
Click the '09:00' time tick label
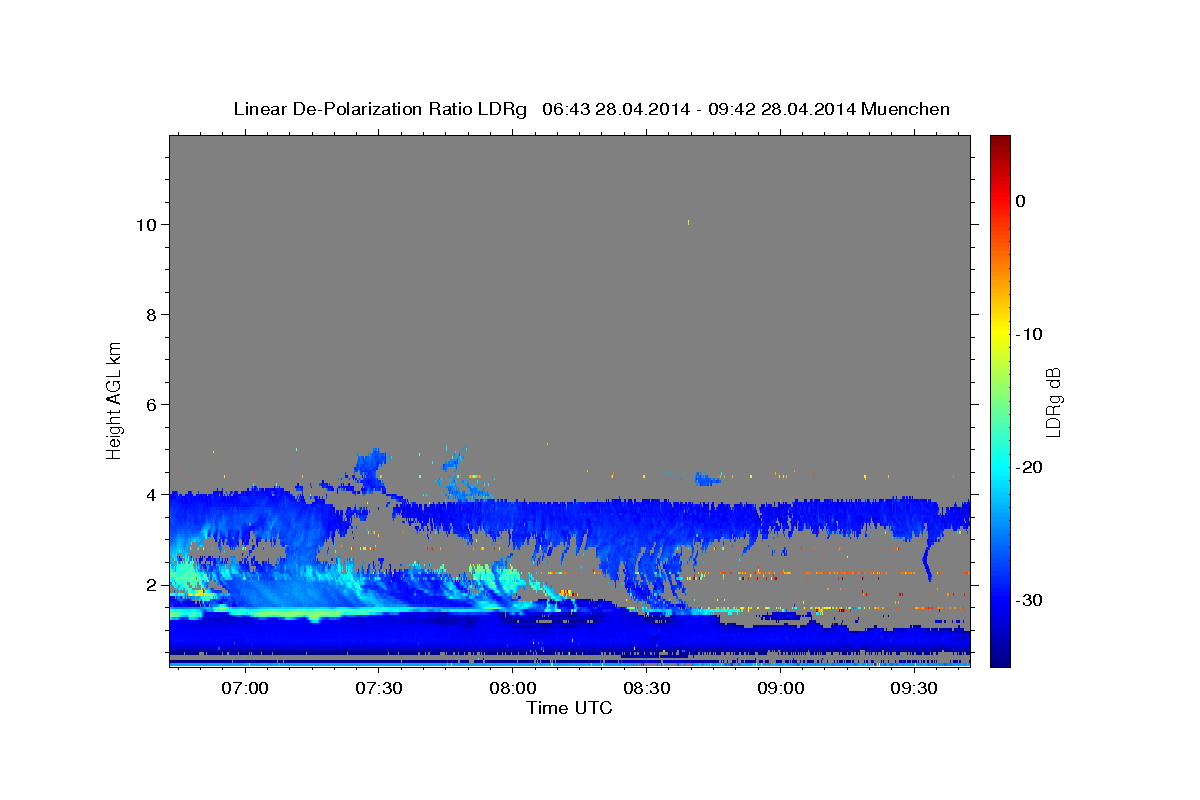[x=781, y=688]
